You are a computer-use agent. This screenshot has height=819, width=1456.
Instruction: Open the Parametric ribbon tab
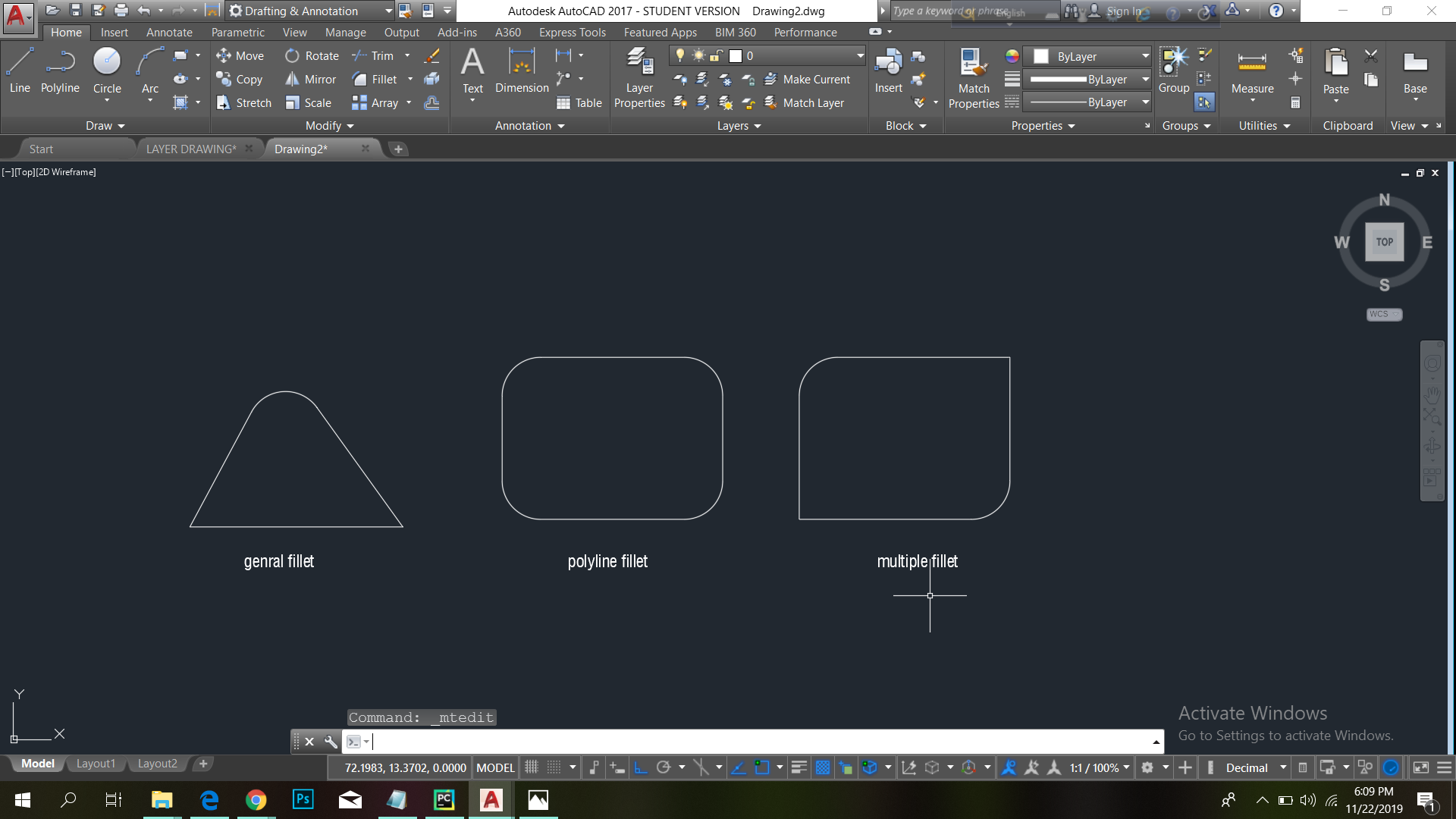pyautogui.click(x=238, y=32)
